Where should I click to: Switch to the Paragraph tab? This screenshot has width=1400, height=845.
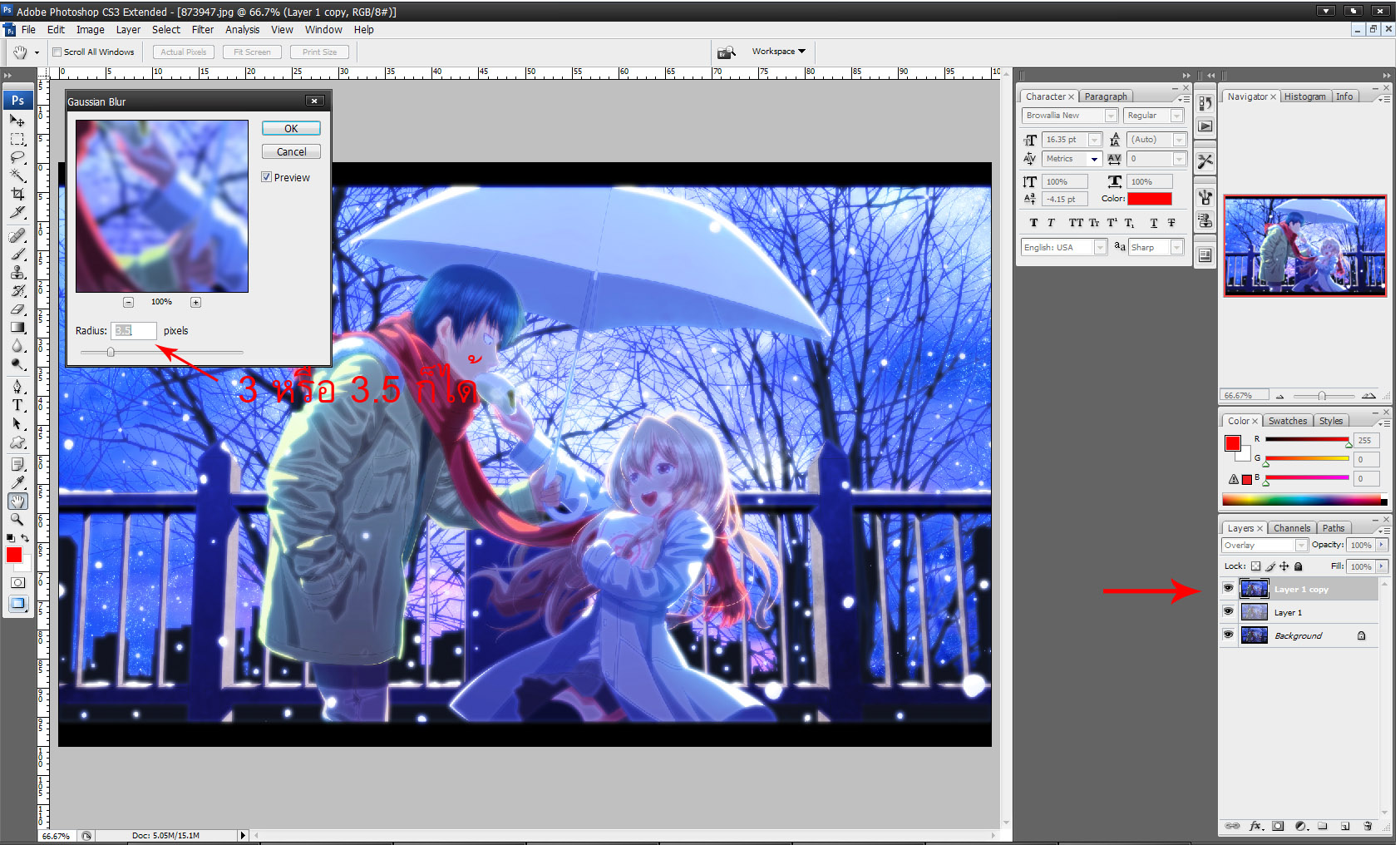coord(1106,96)
